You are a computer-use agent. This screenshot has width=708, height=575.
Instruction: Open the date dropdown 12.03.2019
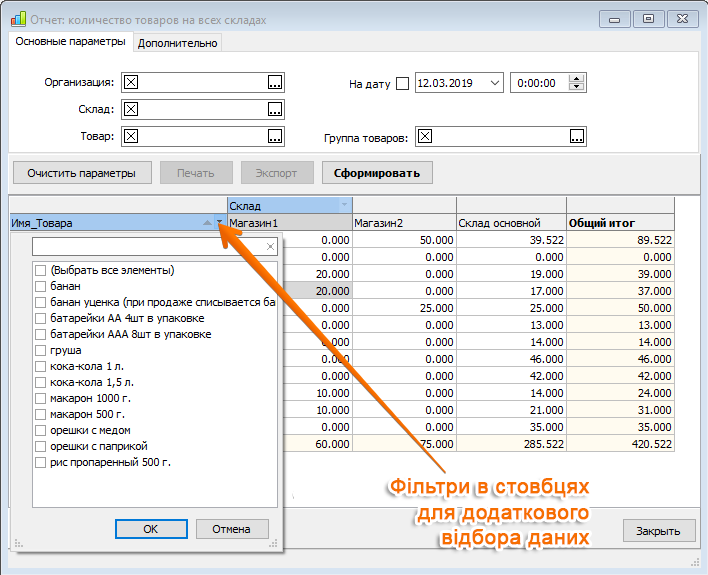(x=494, y=83)
